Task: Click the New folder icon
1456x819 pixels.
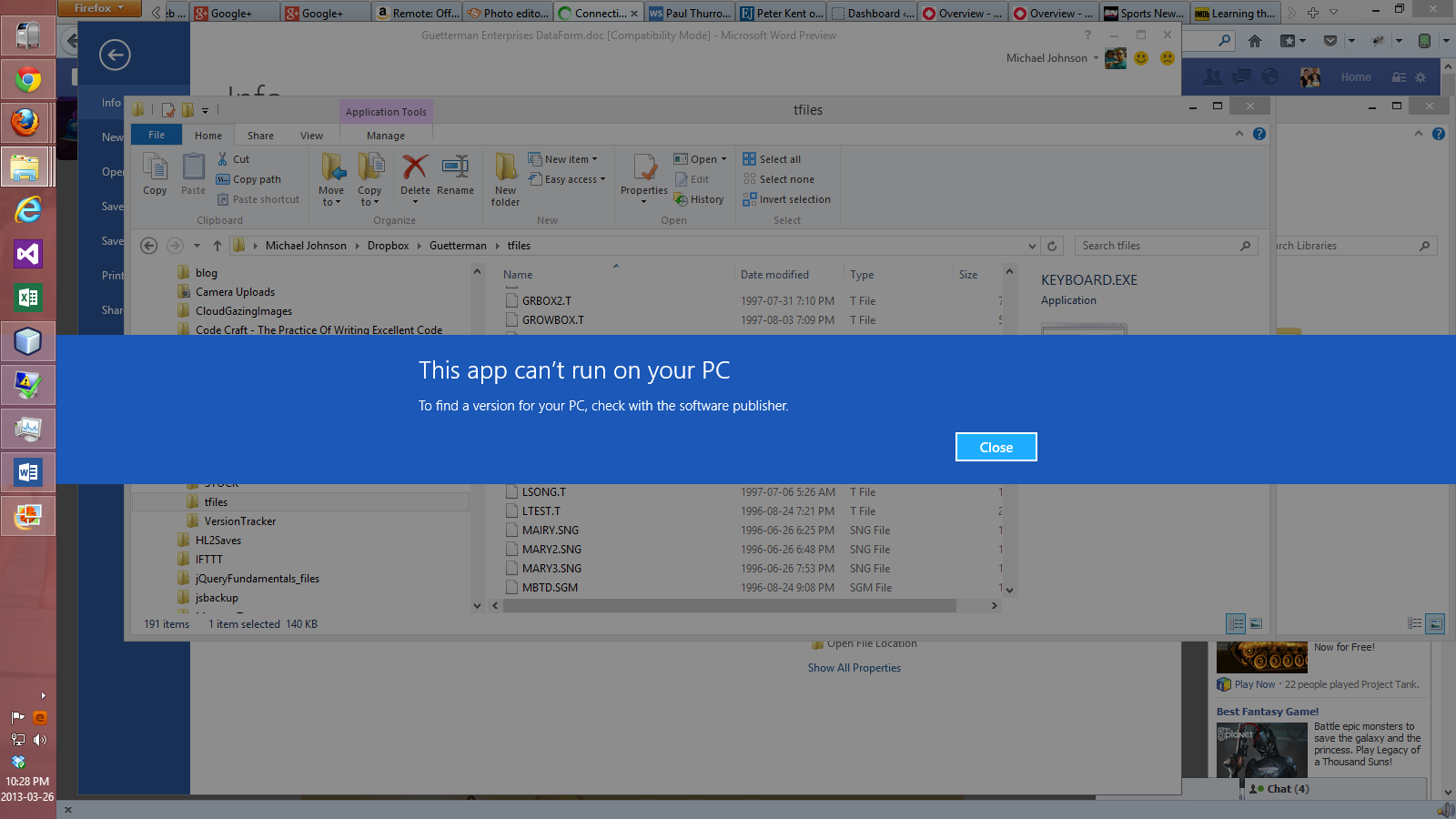Action: click(506, 178)
